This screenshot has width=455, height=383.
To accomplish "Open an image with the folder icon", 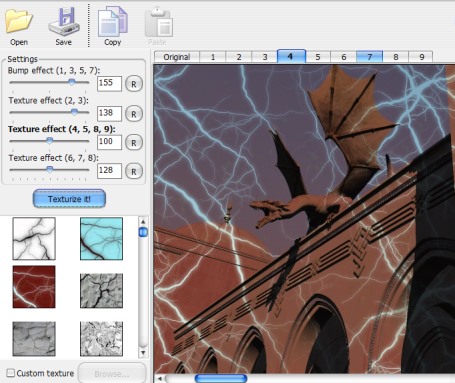I will click(18, 21).
